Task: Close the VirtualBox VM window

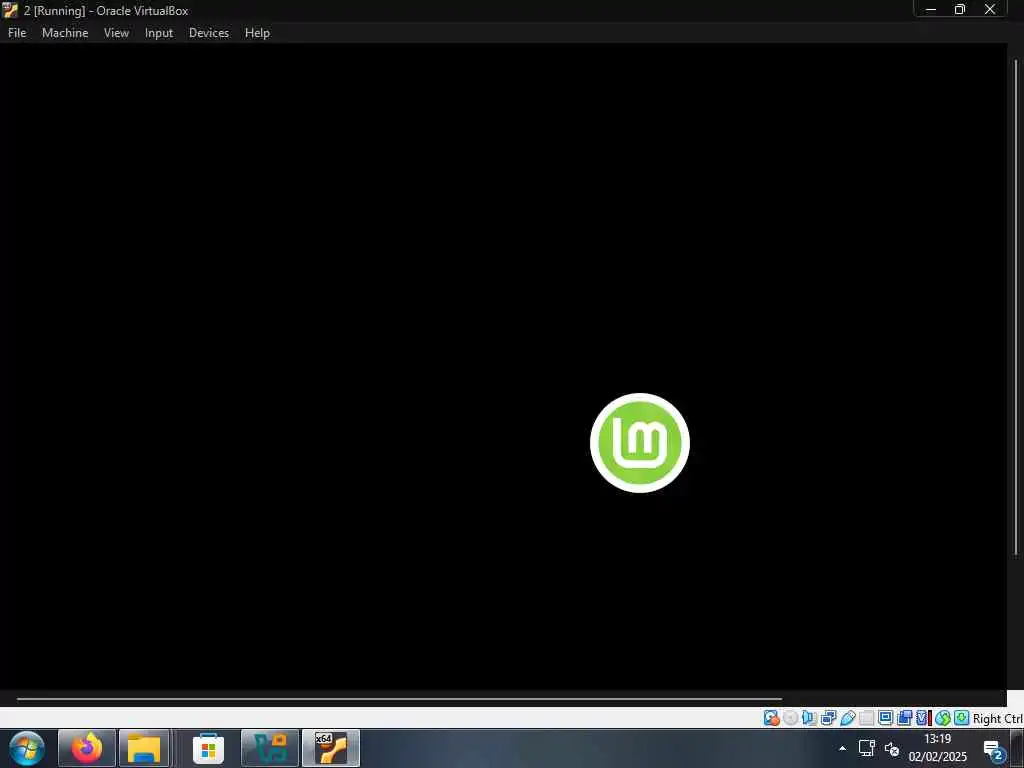Action: point(990,9)
